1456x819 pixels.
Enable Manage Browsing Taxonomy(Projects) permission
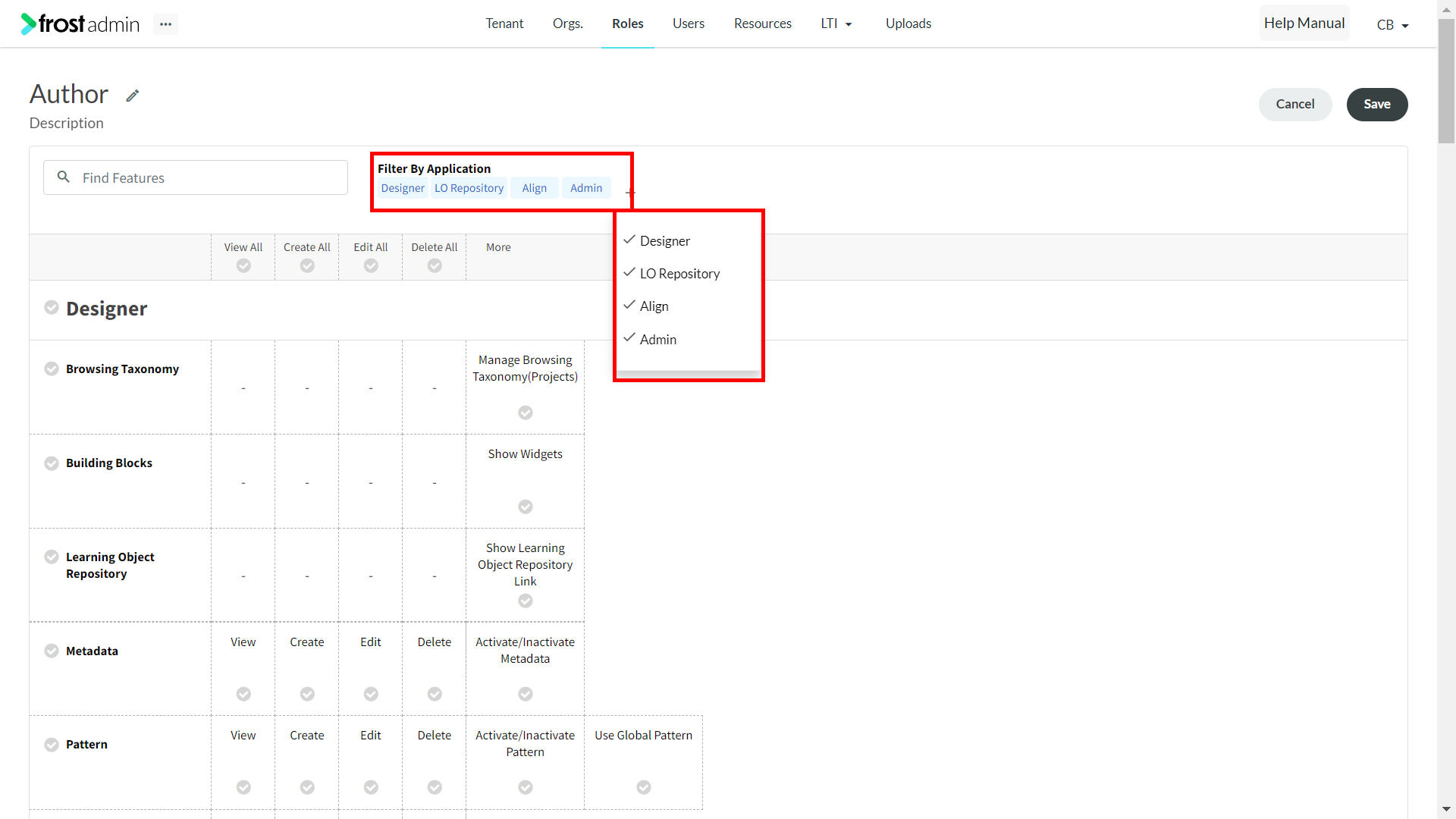[x=526, y=413]
